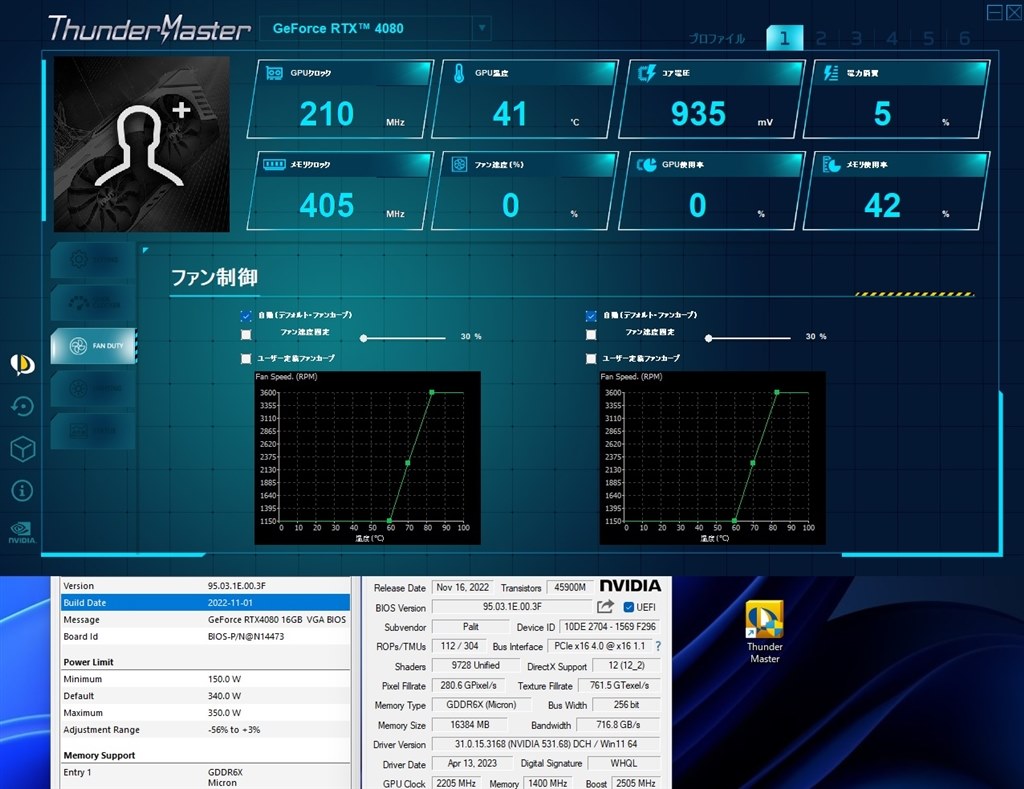1024x789 pixels.
Task: Select the Power Limit Minimum 150.0 W row
Action: coord(206,679)
